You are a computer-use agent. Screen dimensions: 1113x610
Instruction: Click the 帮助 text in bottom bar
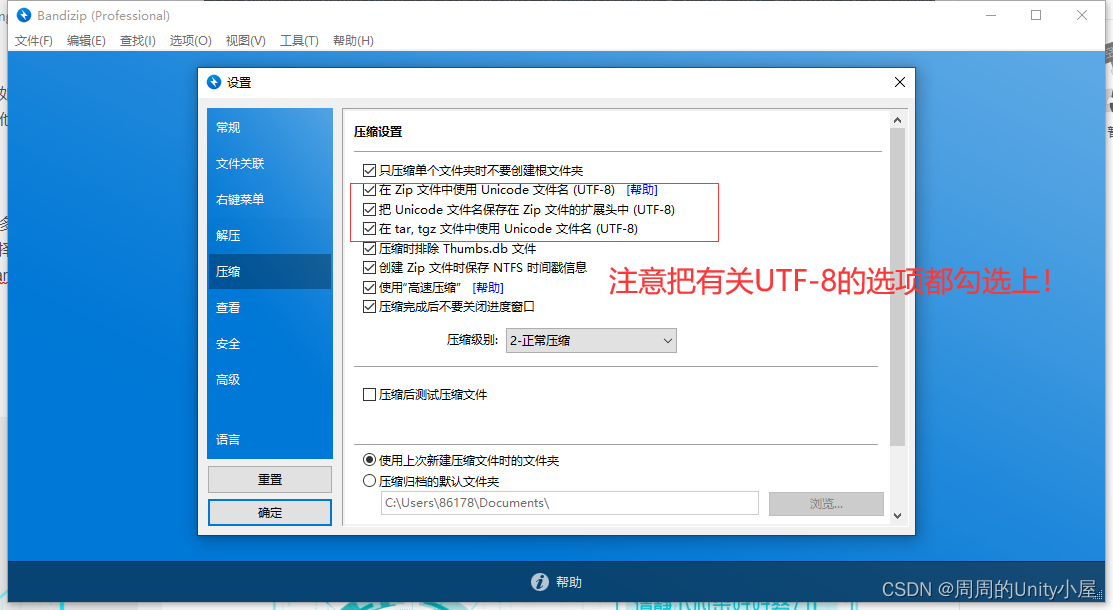pos(569,582)
